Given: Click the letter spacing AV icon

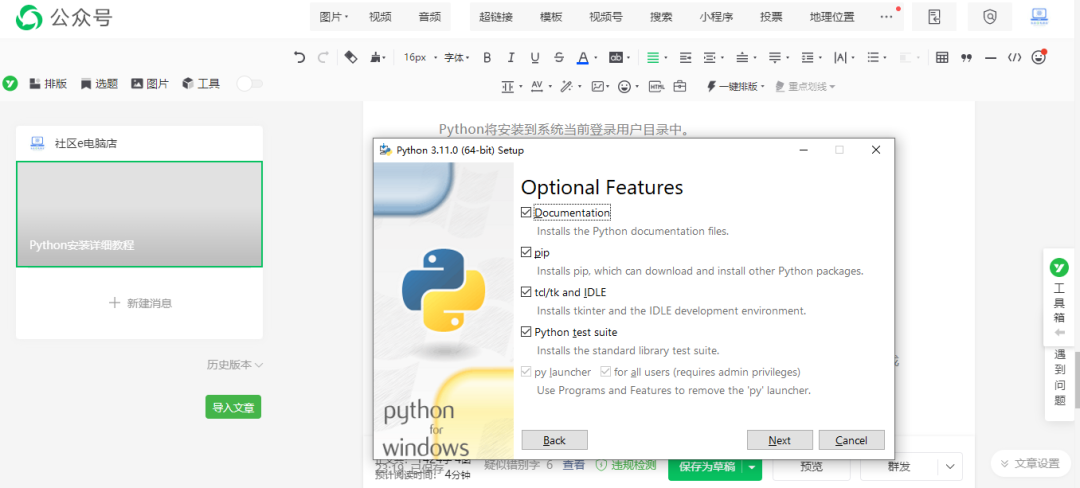Looking at the screenshot, I should coord(537,86).
